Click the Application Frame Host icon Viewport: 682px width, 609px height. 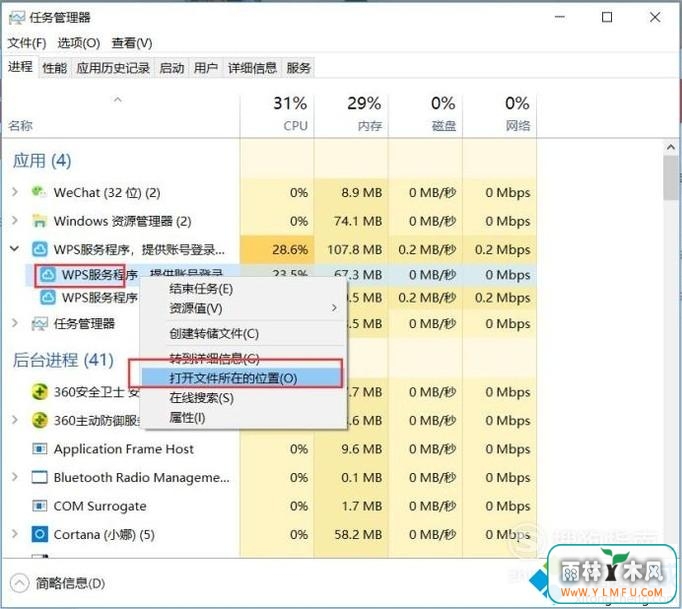tap(40, 448)
